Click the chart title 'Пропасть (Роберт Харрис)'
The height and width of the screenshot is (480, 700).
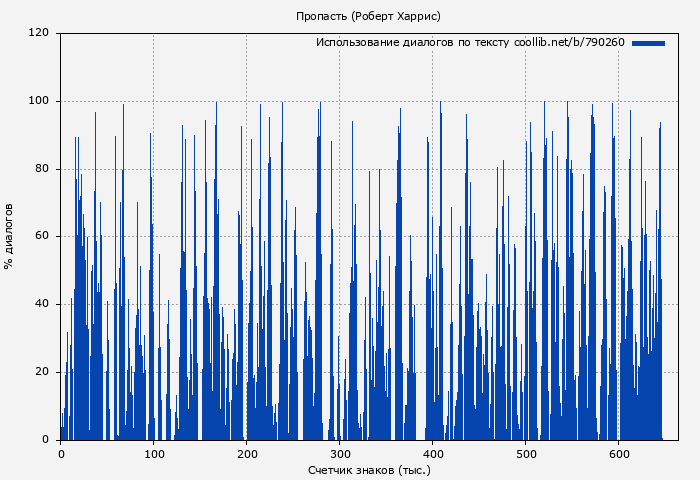368,17
